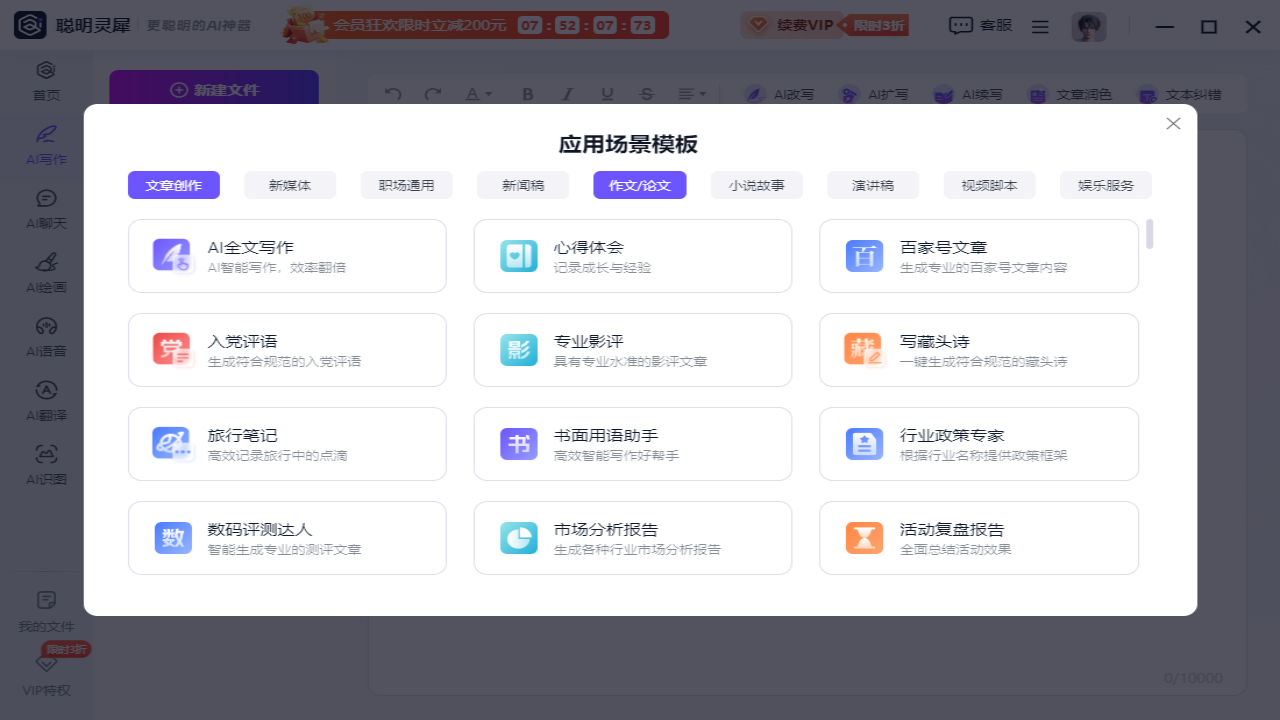Select the 写藏头诗 template icon
Image resolution: width=1280 pixels, height=720 pixels.
point(864,349)
